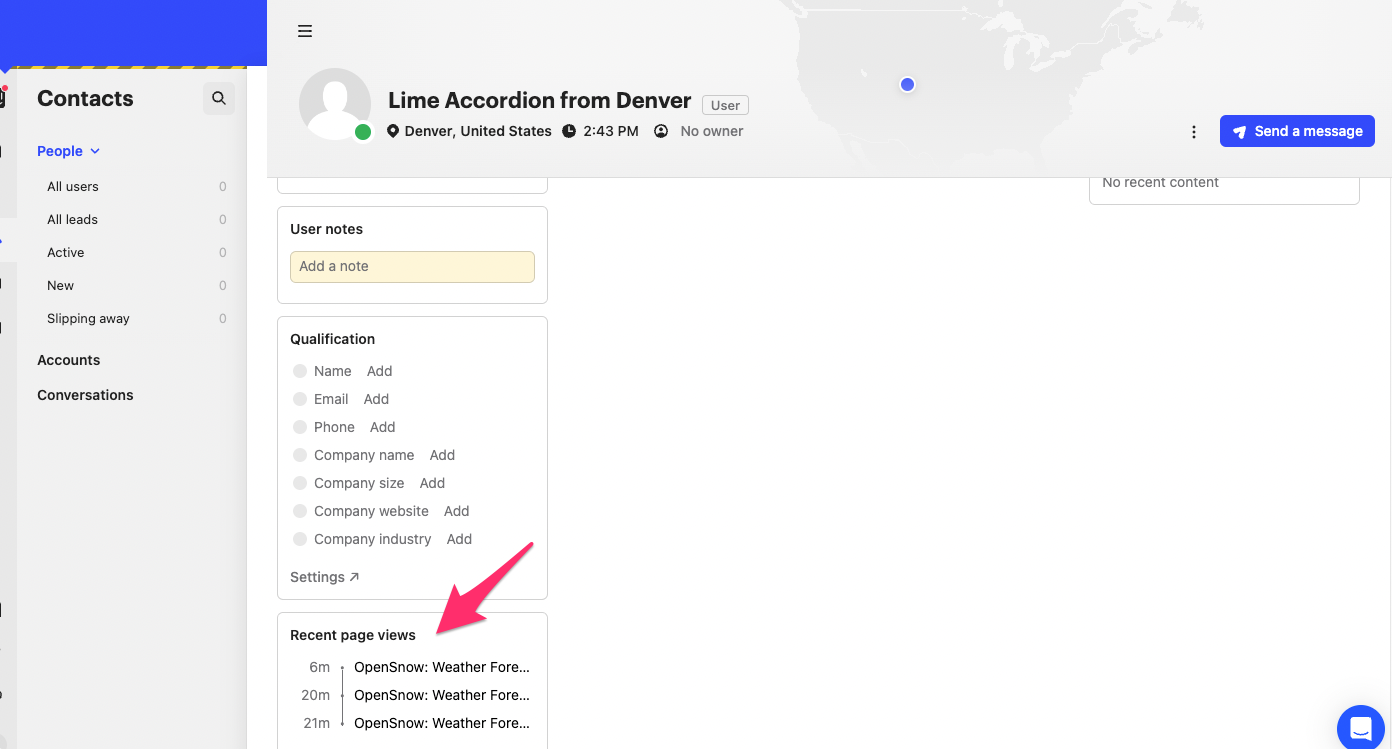Screen dimensions: 1392x749
Task: Toggle the Email qualification circle
Action: [x=300, y=399]
